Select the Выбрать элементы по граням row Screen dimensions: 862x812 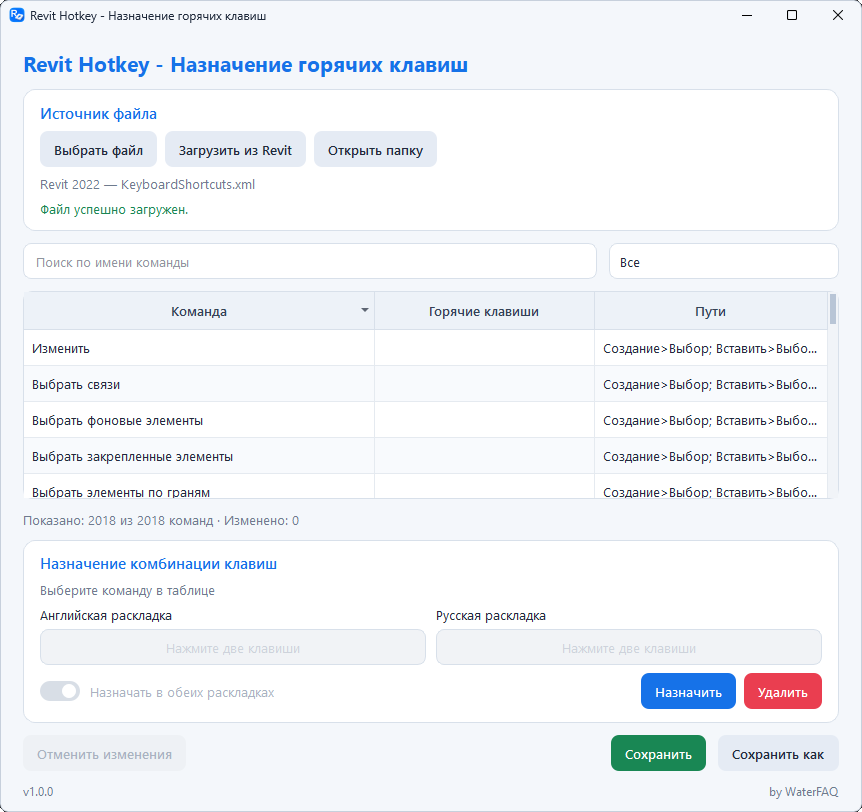pyautogui.click(x=426, y=487)
